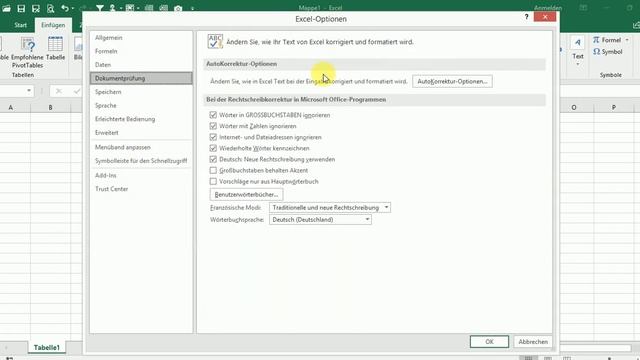Screen dimensions: 640x360
Task: Close the Excel-Optionen dialog with red X
Action: coord(545,17)
